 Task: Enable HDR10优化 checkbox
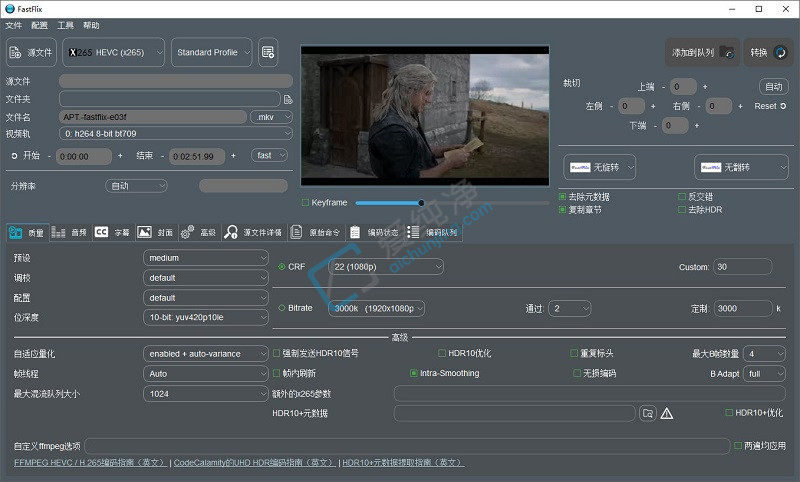tap(442, 353)
